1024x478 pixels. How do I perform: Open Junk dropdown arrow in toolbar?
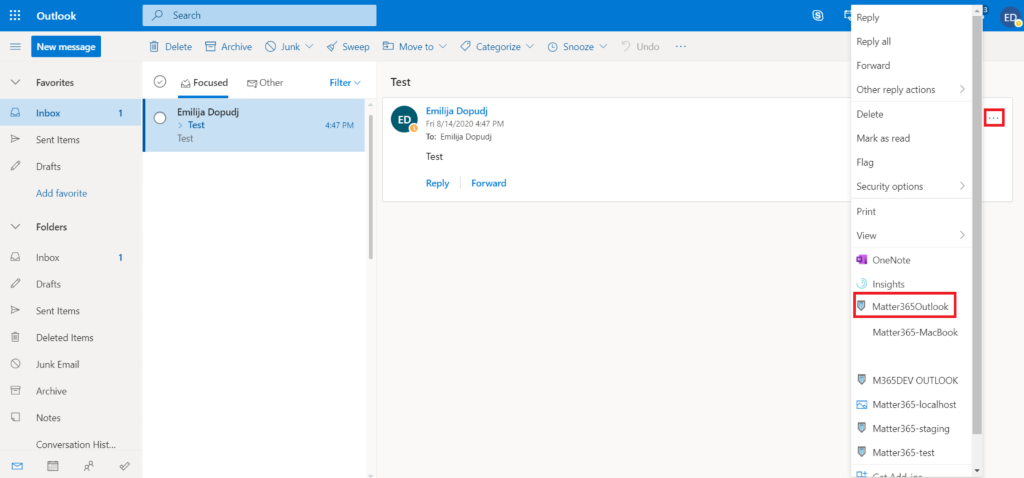point(310,46)
